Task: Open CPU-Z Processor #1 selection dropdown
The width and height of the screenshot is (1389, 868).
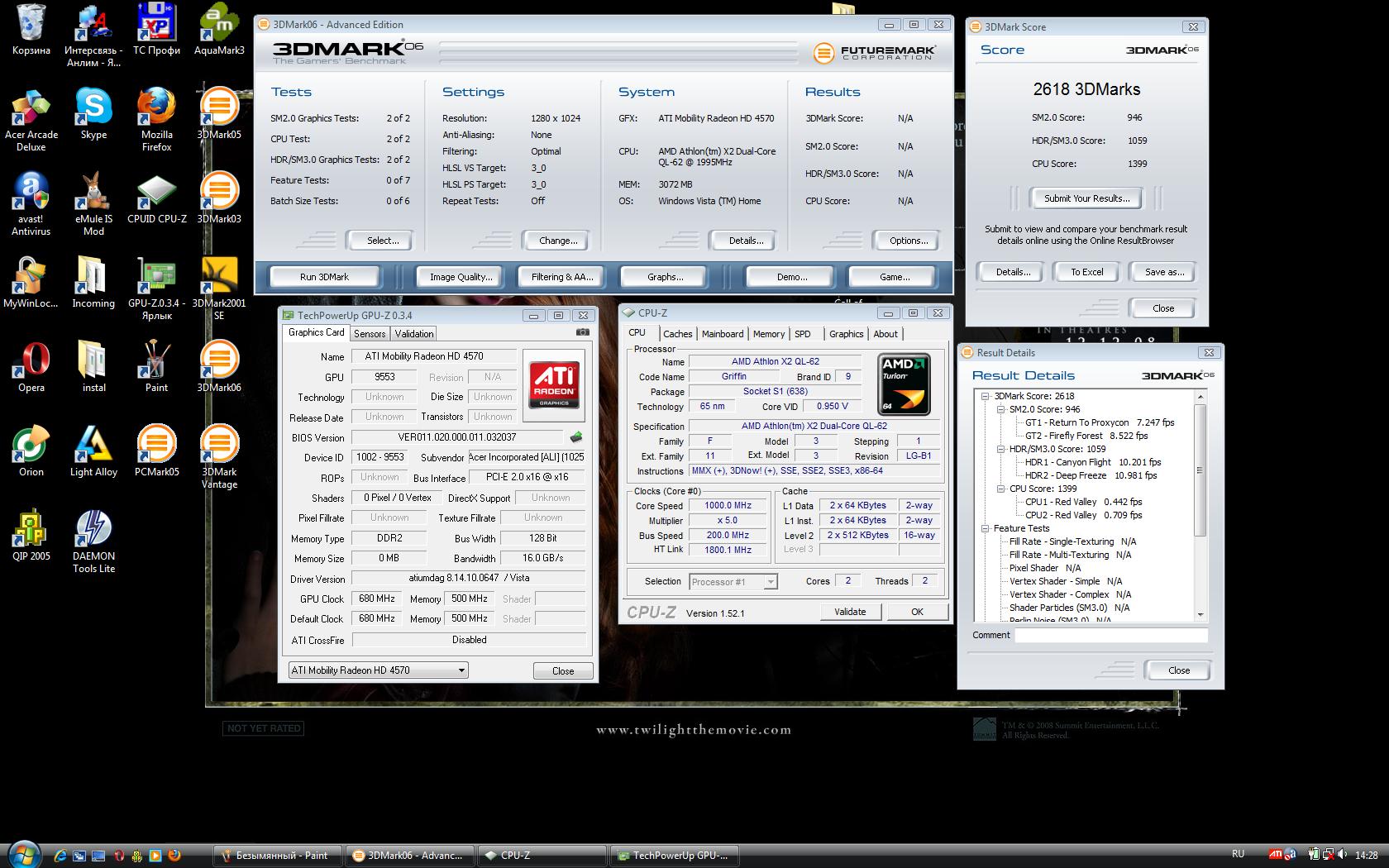Action: pyautogui.click(x=733, y=582)
